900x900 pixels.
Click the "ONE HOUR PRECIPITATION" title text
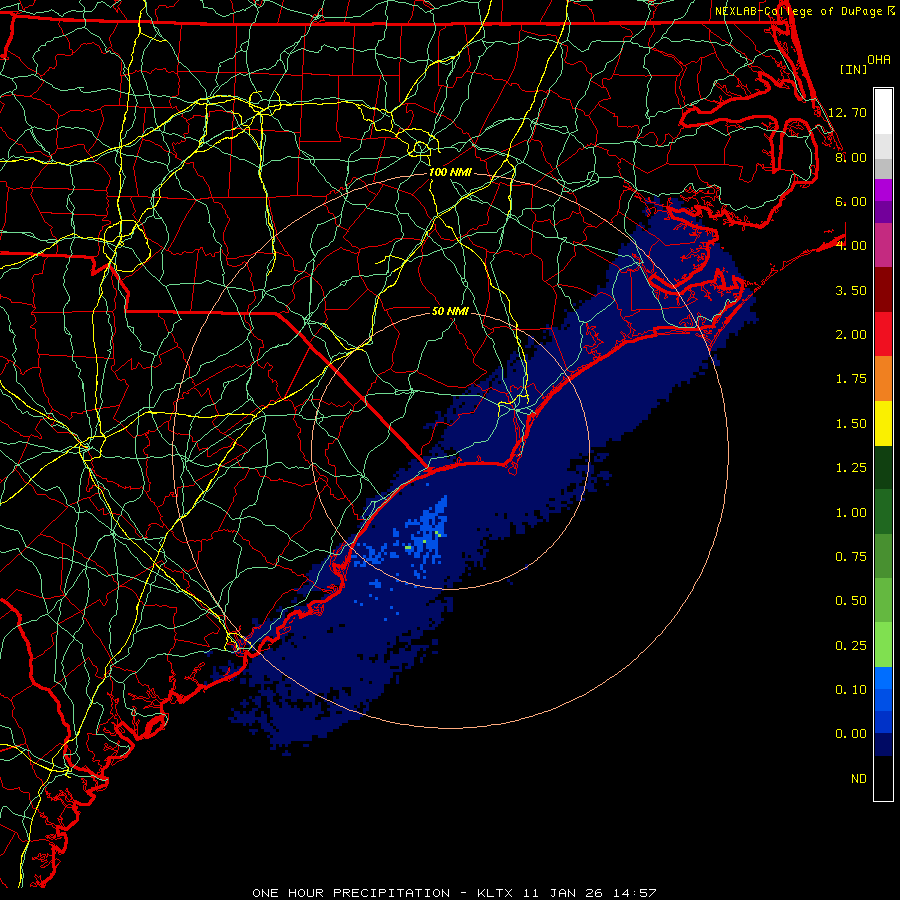coord(351,893)
